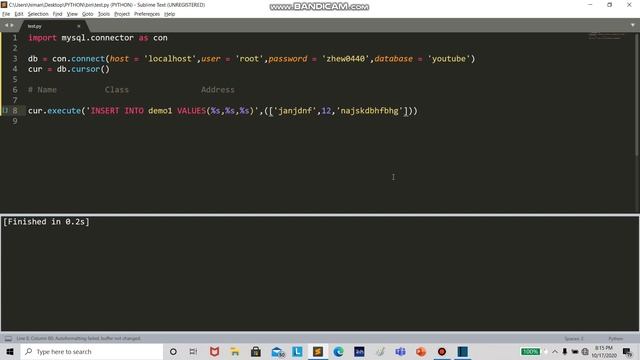Show hidden system tray icons
The height and width of the screenshot is (360, 640).
pyautogui.click(x=555, y=351)
